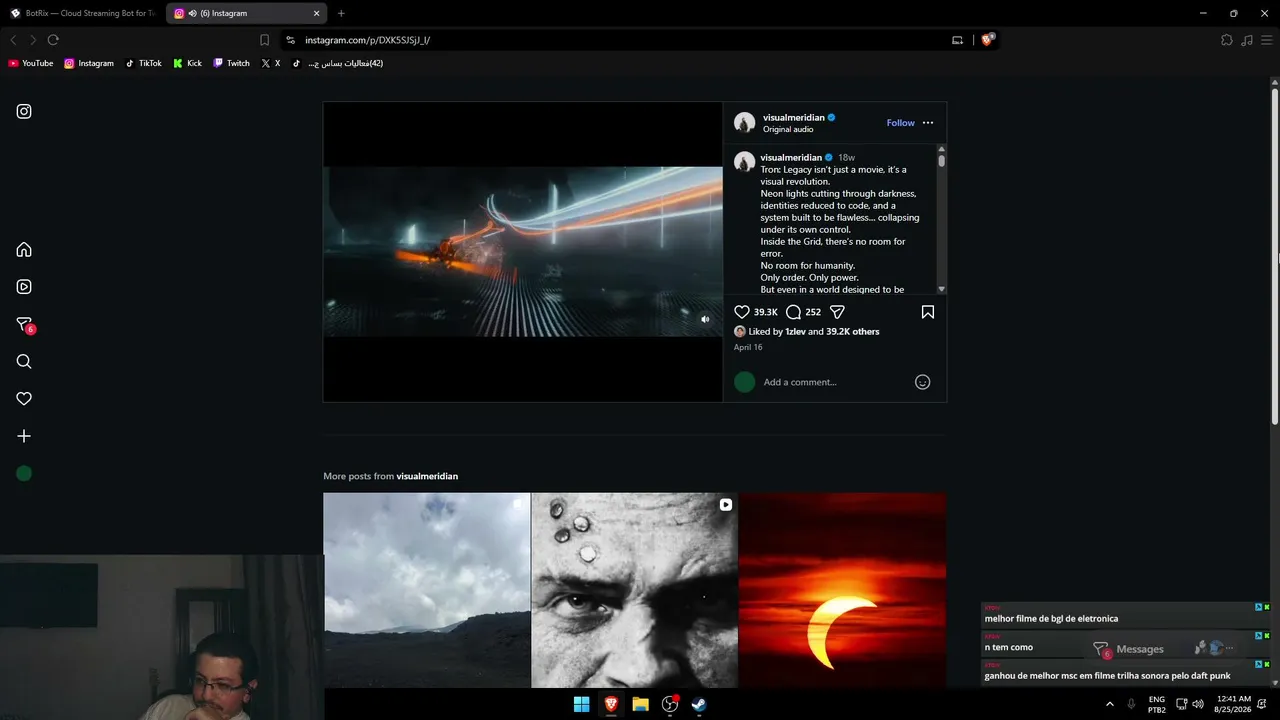Open the X bookmark
The image size is (1280, 720).
[x=271, y=63]
